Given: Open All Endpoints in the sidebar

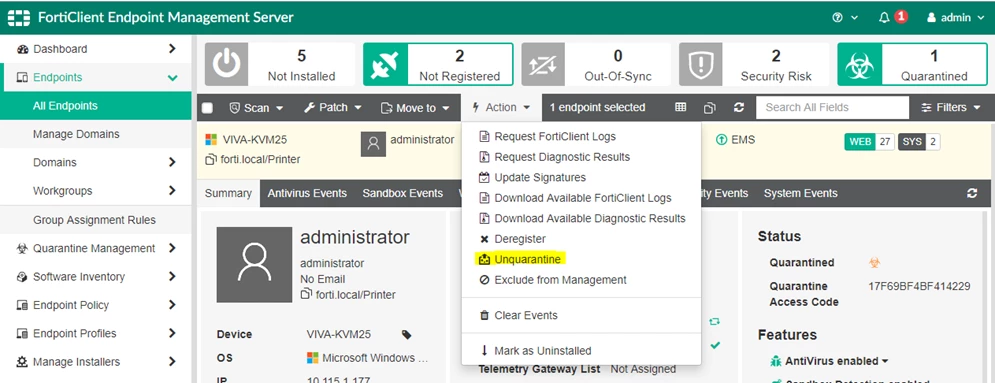Looking at the screenshot, I should tap(95, 106).
